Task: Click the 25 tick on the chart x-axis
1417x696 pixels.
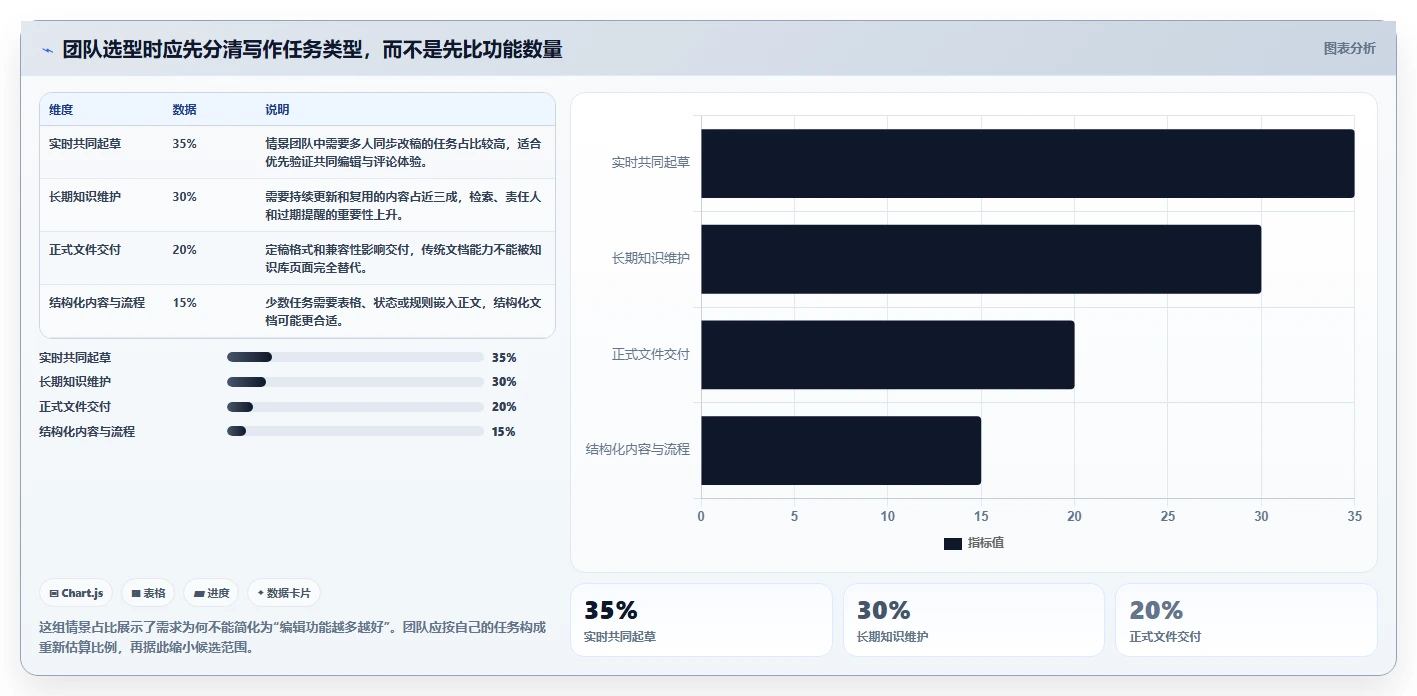Action: click(x=1168, y=517)
